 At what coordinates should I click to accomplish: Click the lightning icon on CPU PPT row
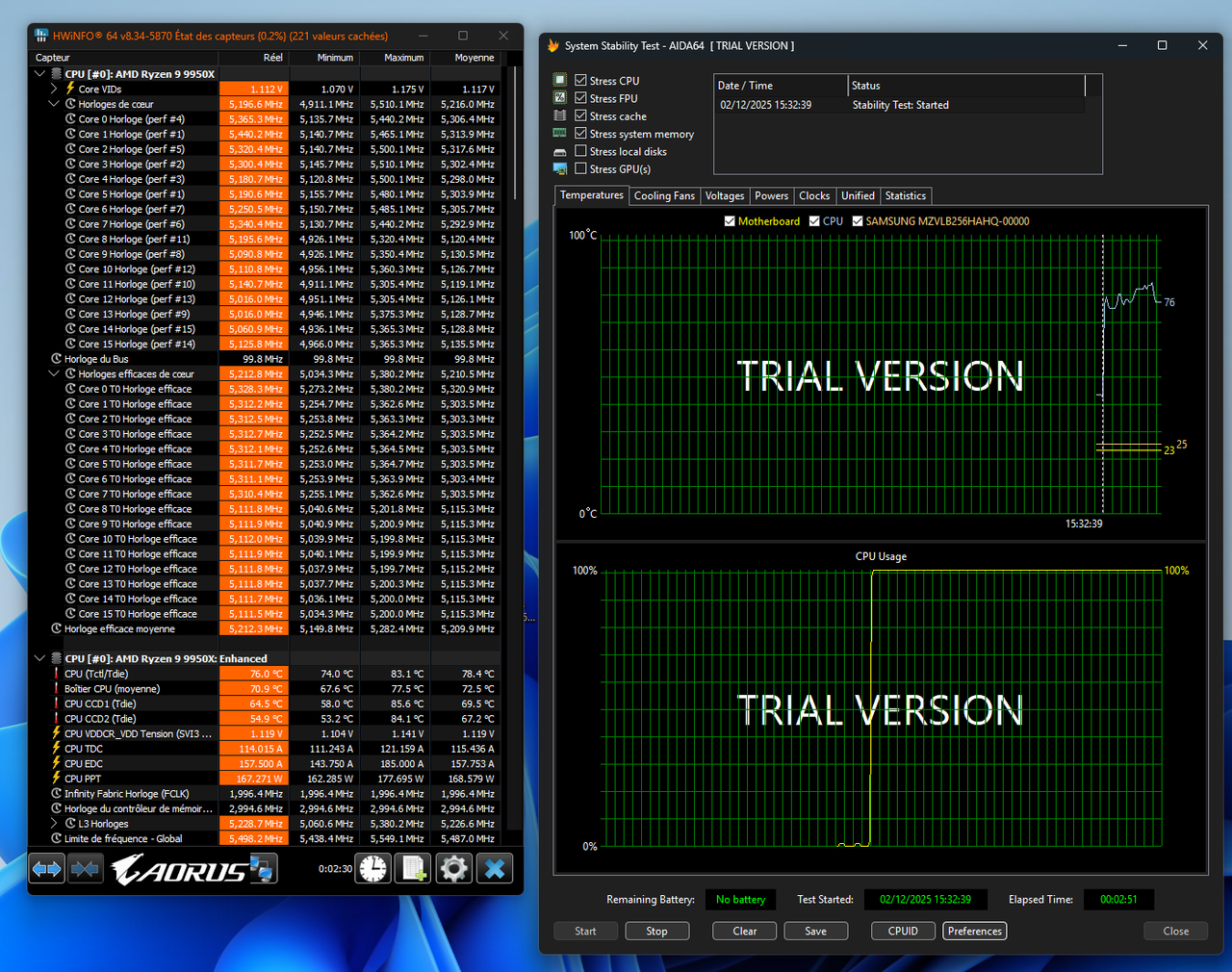[57, 779]
